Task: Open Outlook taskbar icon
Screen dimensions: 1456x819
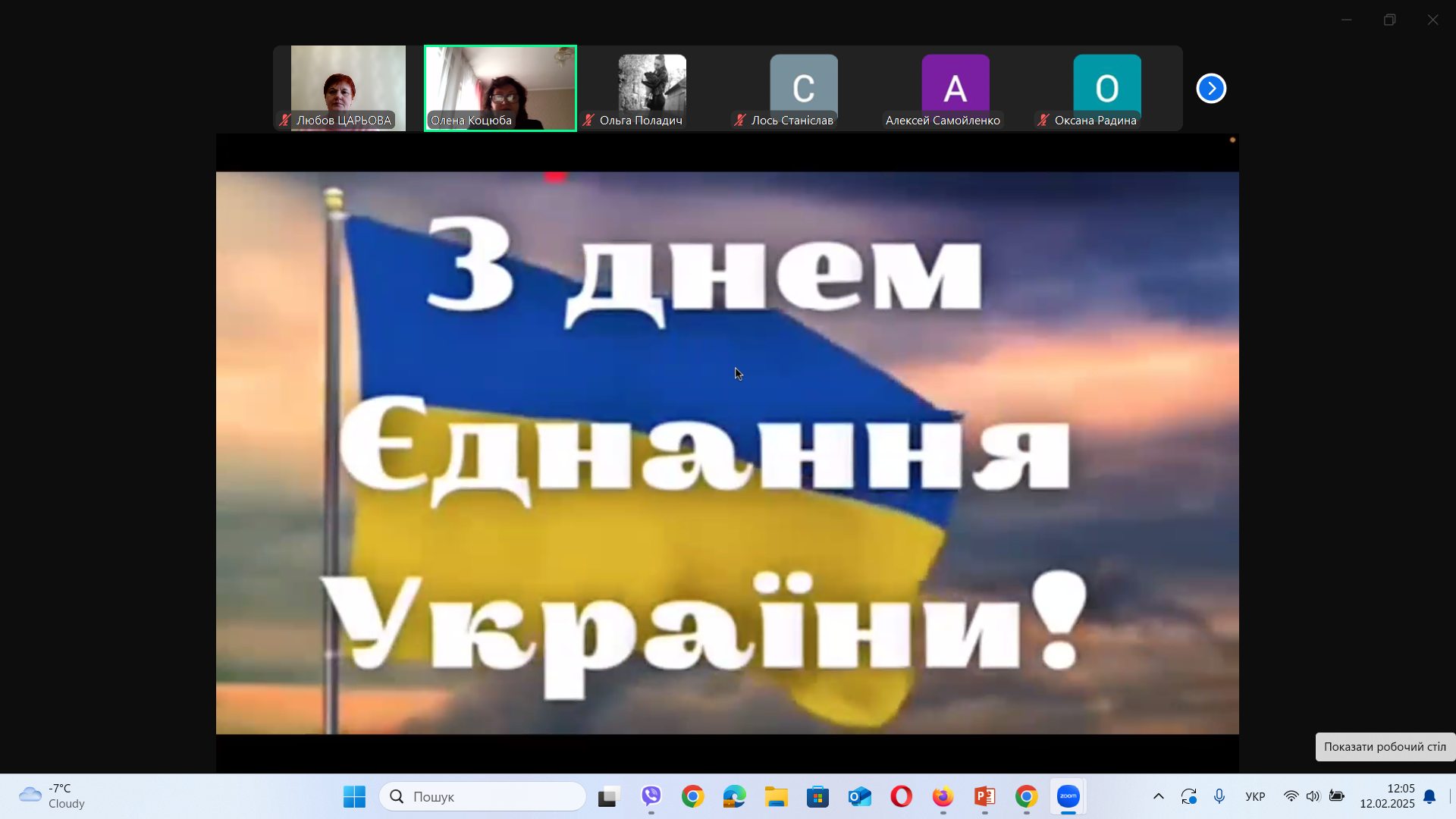Action: (x=859, y=796)
